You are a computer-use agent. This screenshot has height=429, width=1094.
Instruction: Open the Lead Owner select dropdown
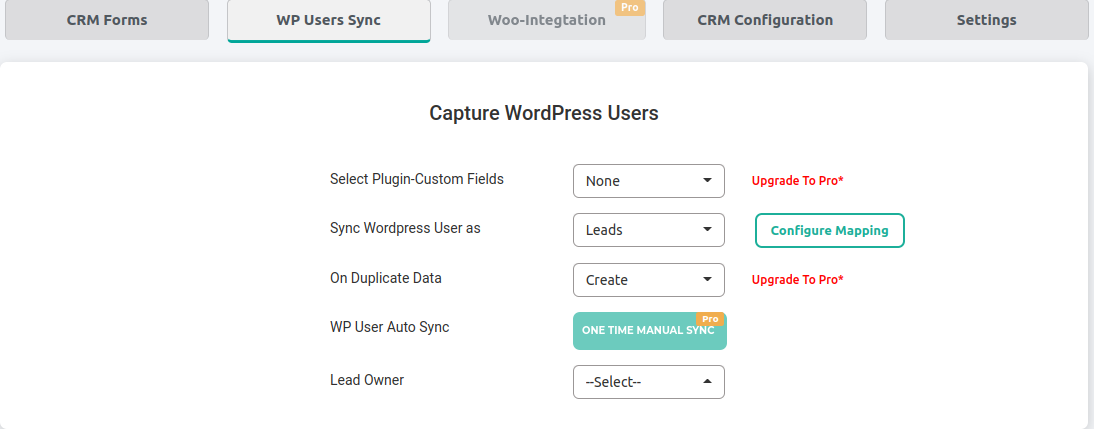tap(649, 382)
